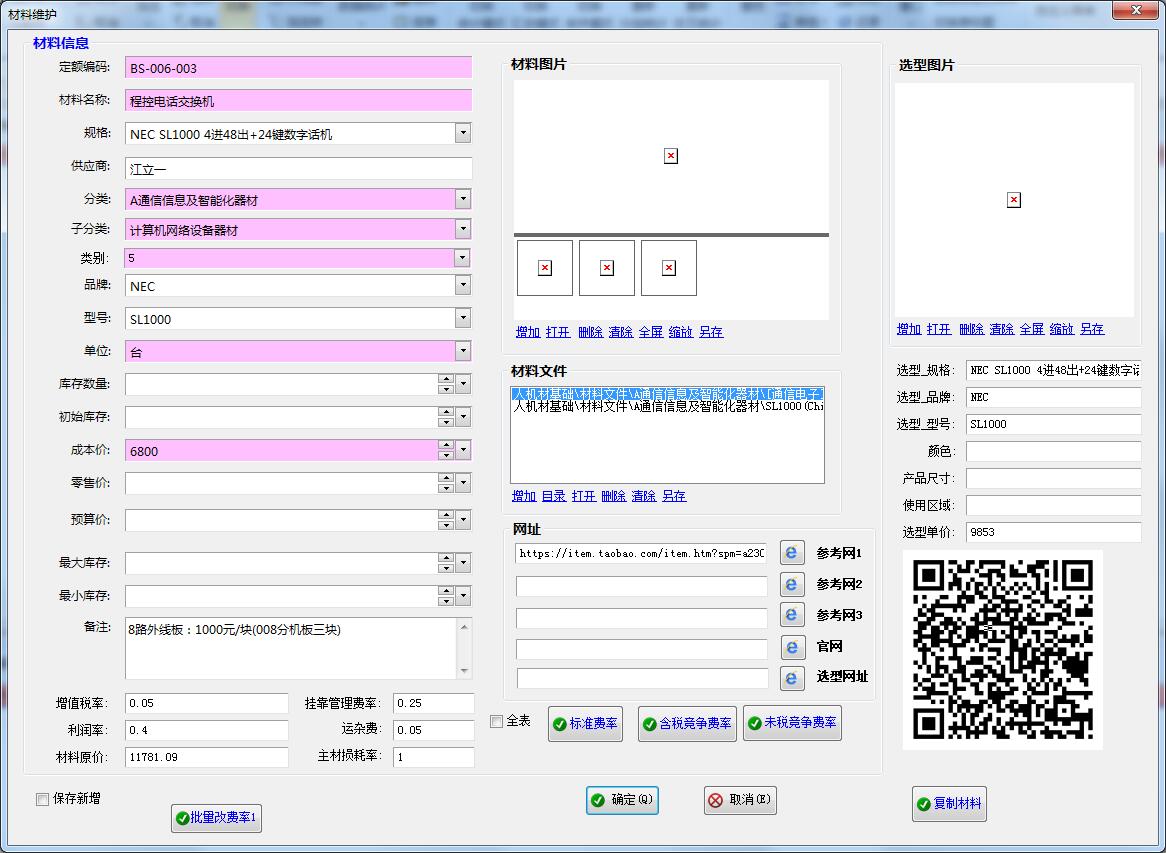This screenshot has width=1166, height=853.
Task: Click the 定额编码 field BS-006-003
Action: [298, 68]
